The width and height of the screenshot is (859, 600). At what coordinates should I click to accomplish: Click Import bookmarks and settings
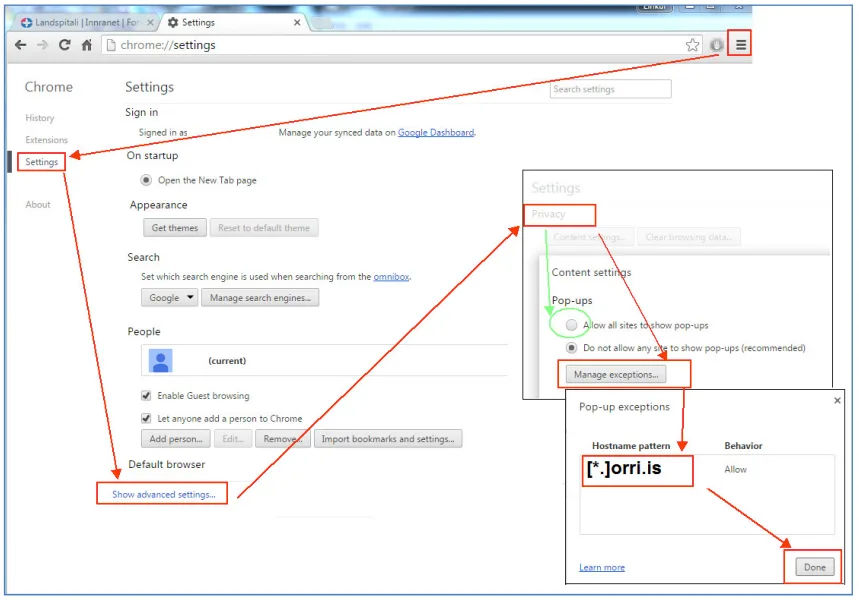pyautogui.click(x=388, y=439)
